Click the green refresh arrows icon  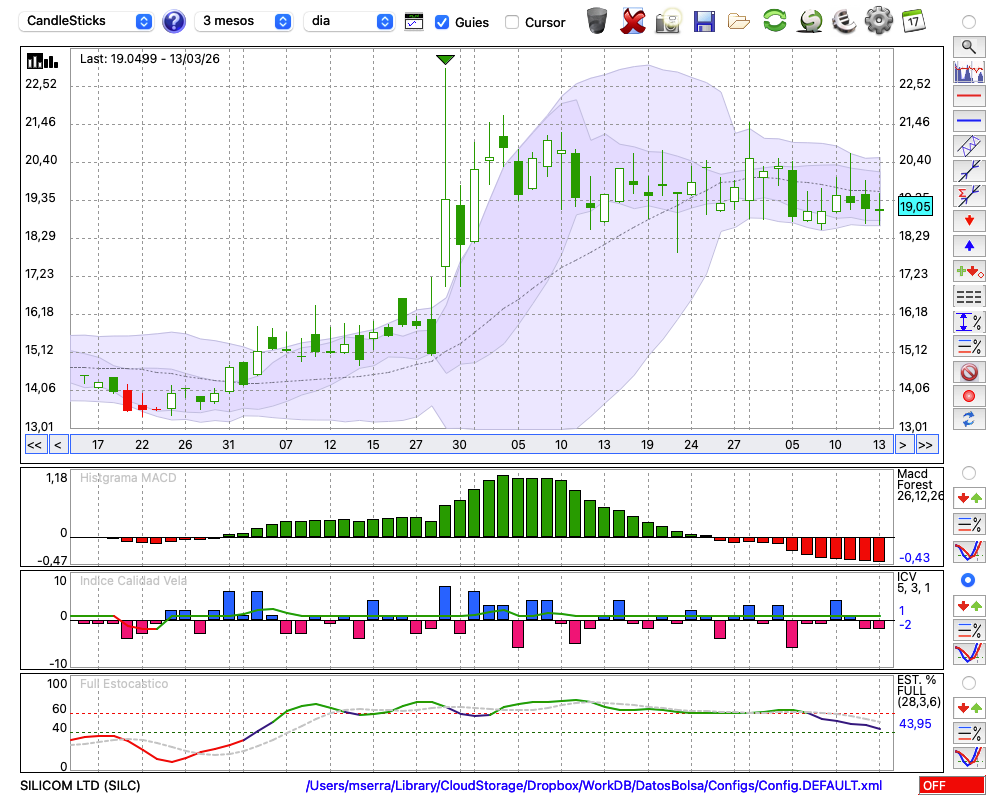[774, 20]
